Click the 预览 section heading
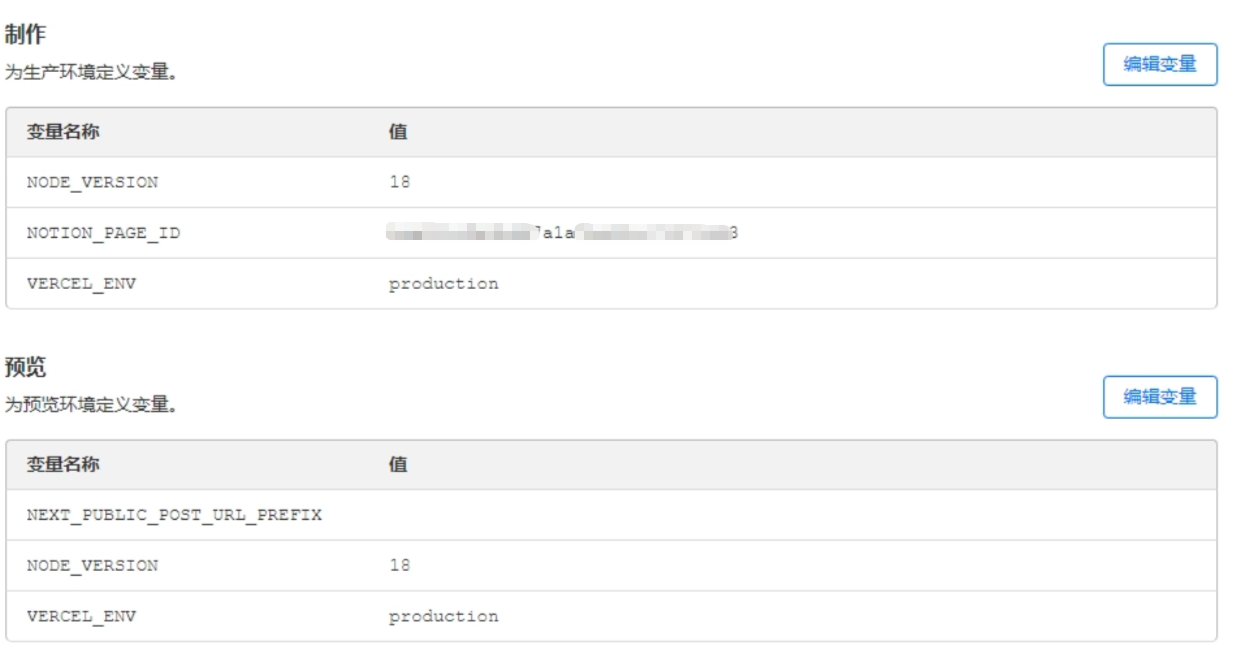Image resolution: width=1238 pixels, height=647 pixels. (25, 368)
